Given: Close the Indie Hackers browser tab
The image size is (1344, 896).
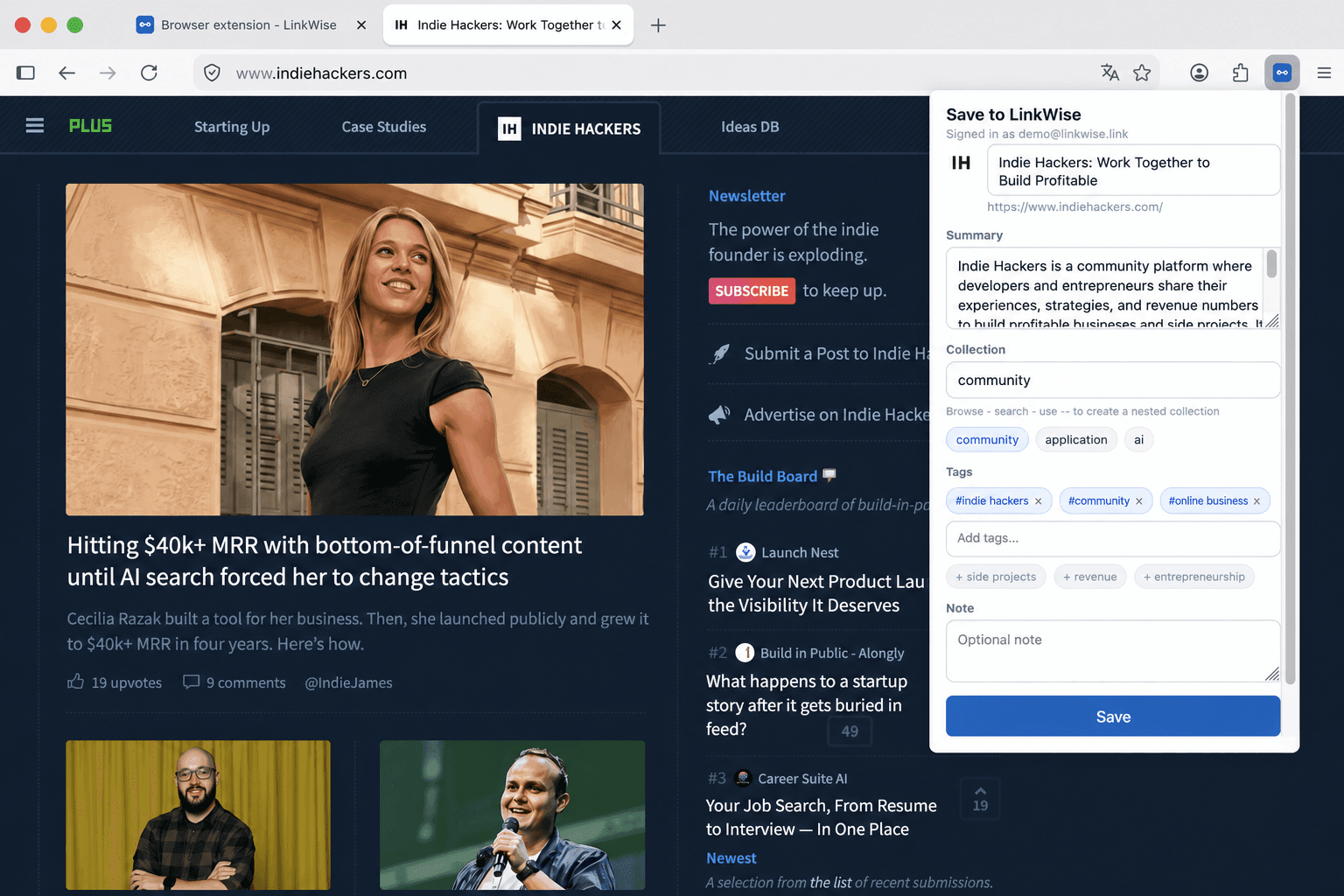Looking at the screenshot, I should coord(616,25).
